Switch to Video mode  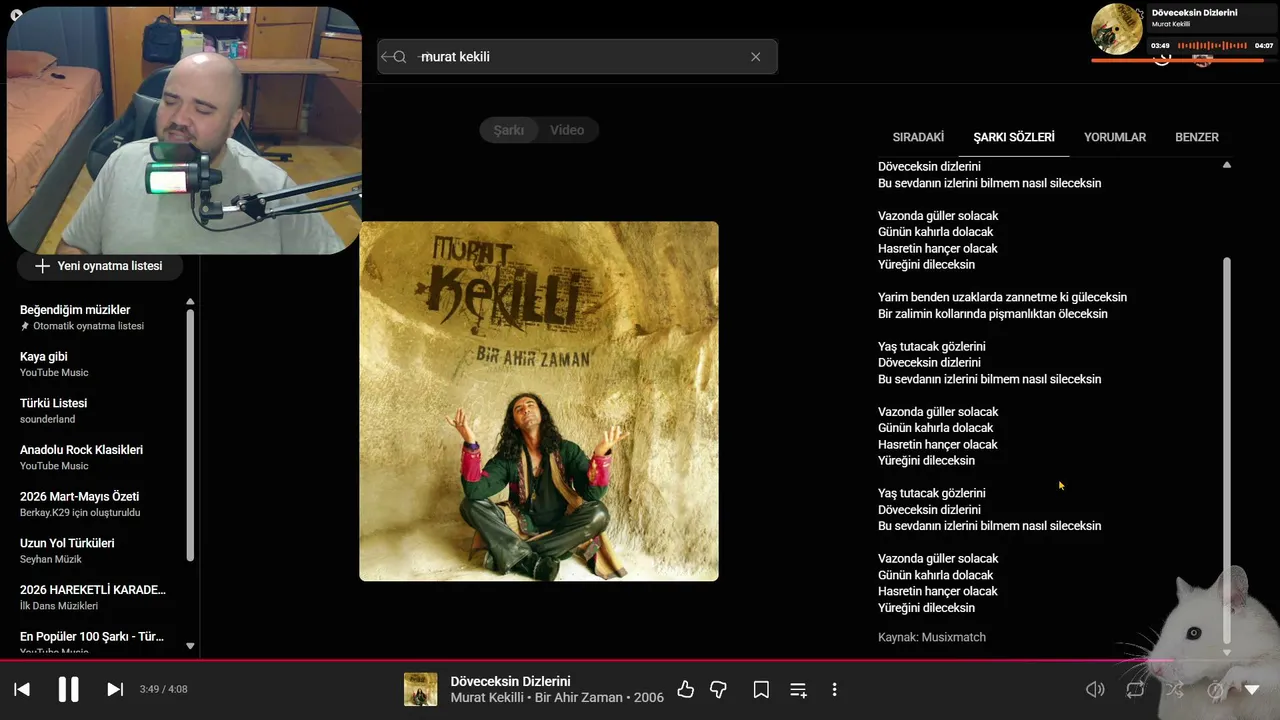tap(567, 130)
